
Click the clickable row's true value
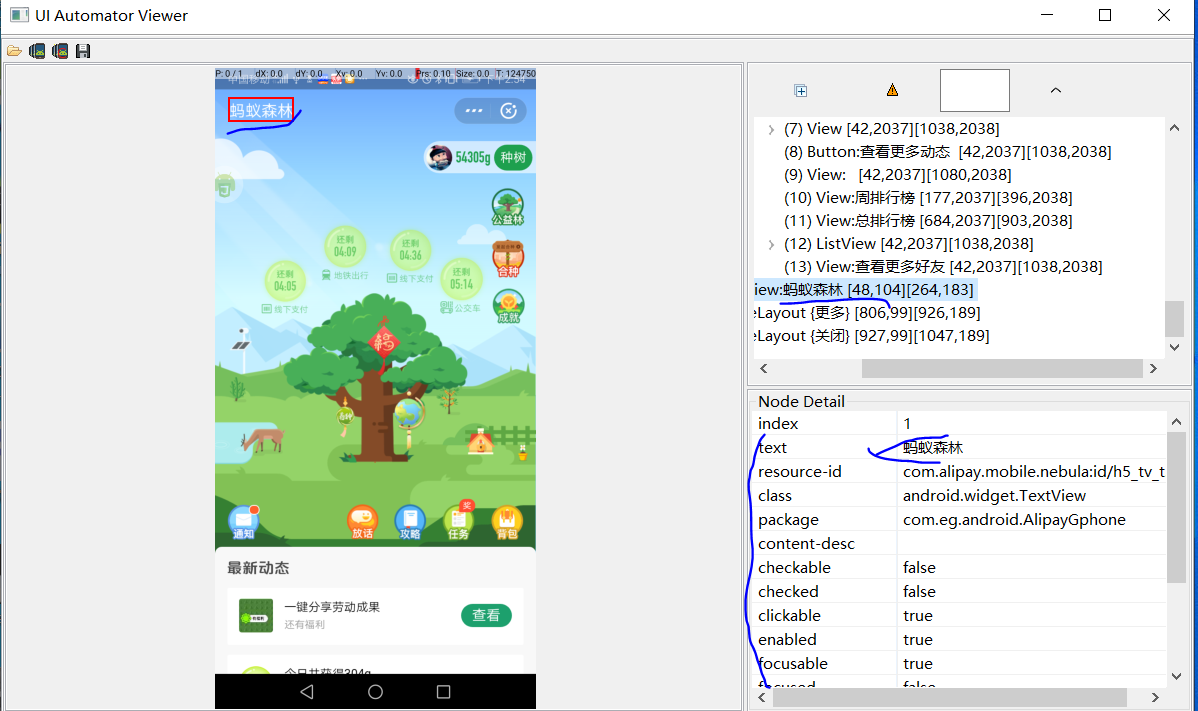[918, 616]
